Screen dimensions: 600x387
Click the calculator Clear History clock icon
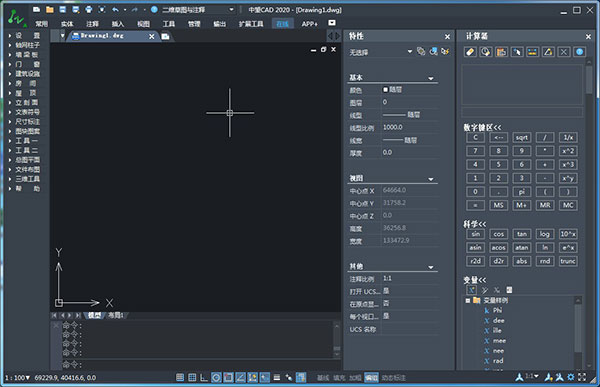click(486, 52)
